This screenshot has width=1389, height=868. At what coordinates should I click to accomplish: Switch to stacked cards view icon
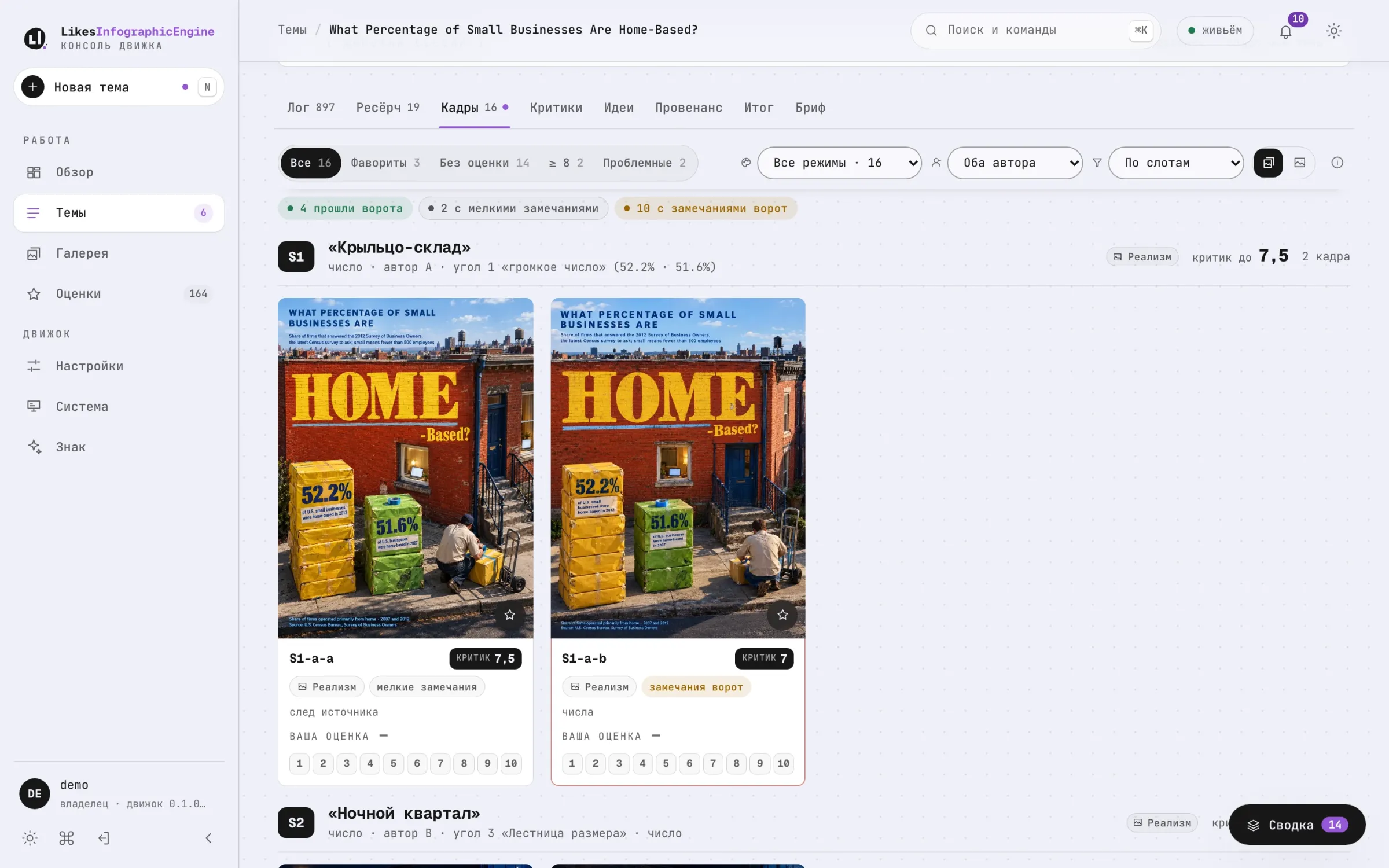click(1269, 163)
